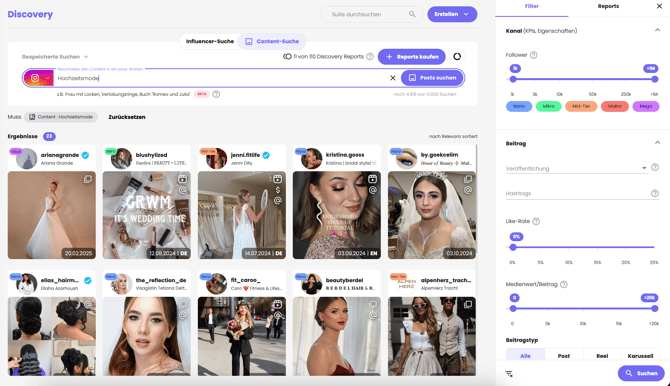Clear the Hochzeitsmode search text with X

[x=393, y=78]
